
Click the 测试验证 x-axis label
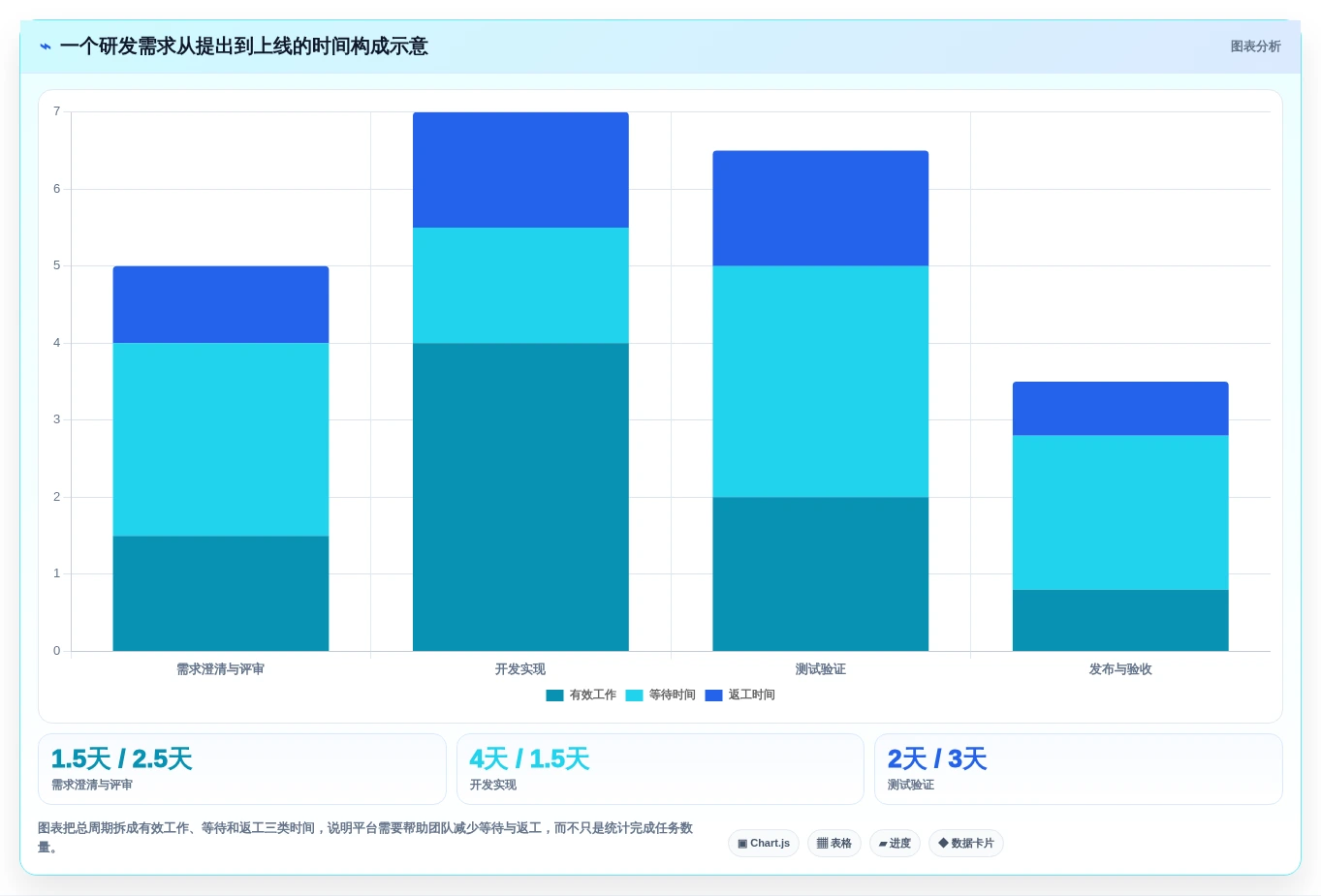point(821,669)
